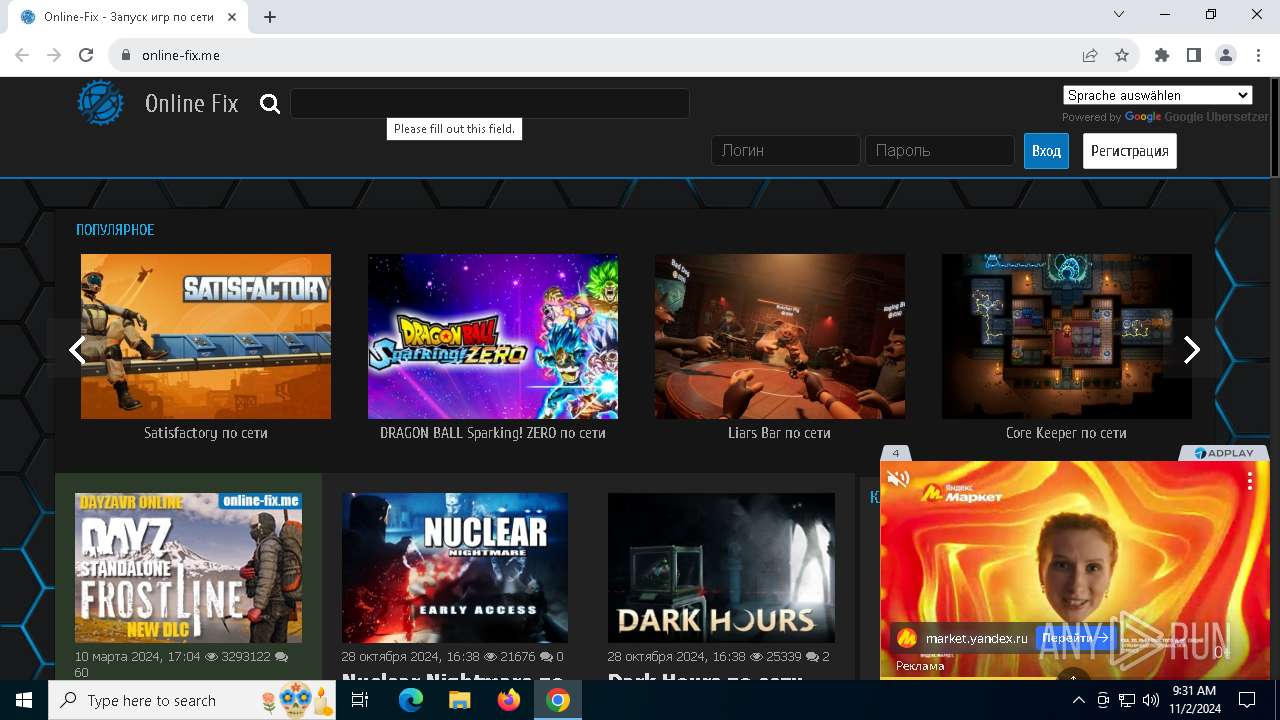
Task: Open Liars Bar thumbnail
Action: click(780, 336)
